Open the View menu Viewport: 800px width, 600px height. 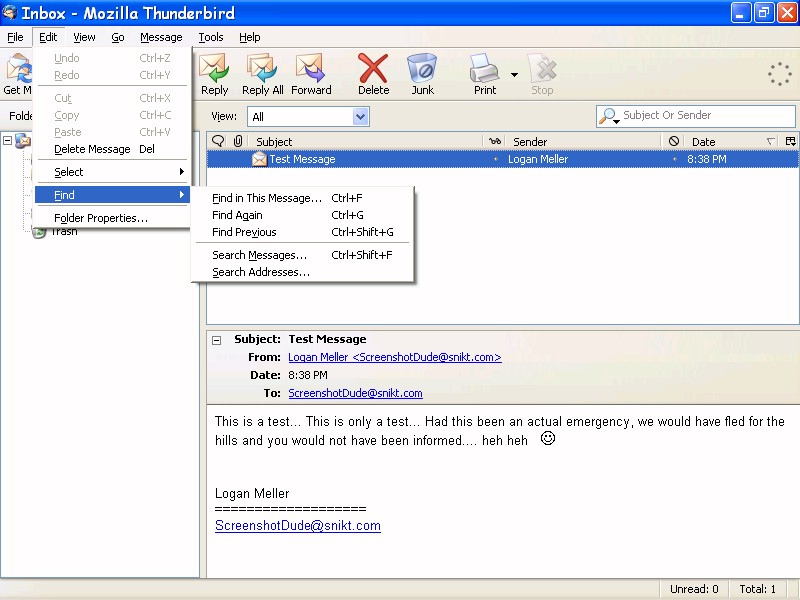click(84, 37)
